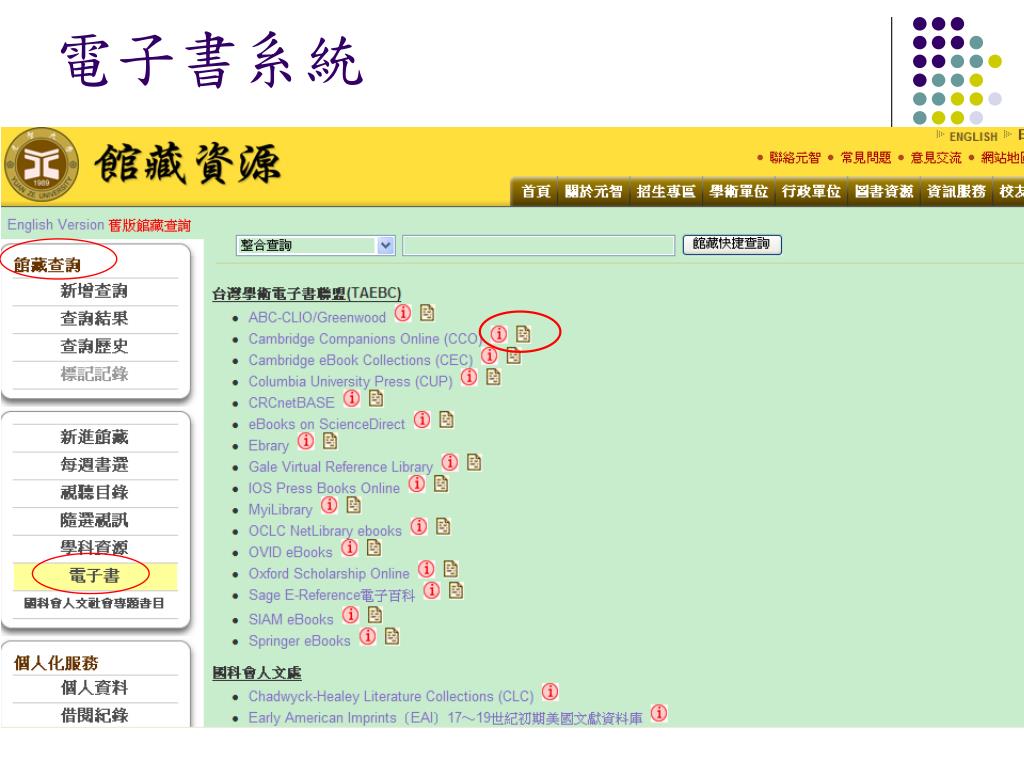This screenshot has height=768, width=1024.
Task: Click document icon for Cambridge Companions Online
Action: [523, 334]
